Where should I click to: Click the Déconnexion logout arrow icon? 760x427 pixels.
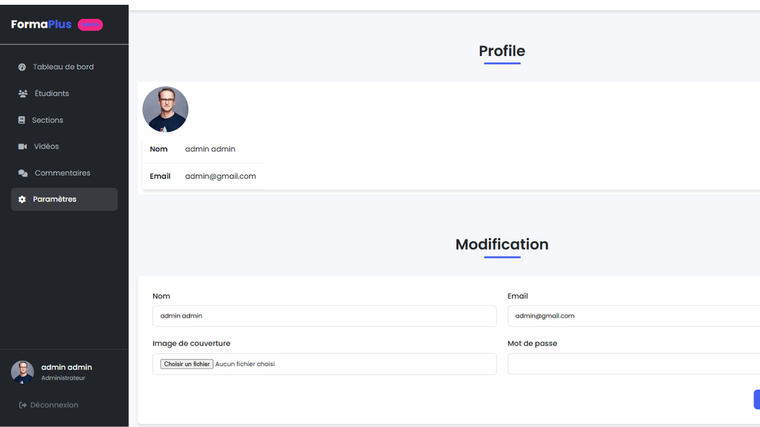(x=23, y=405)
